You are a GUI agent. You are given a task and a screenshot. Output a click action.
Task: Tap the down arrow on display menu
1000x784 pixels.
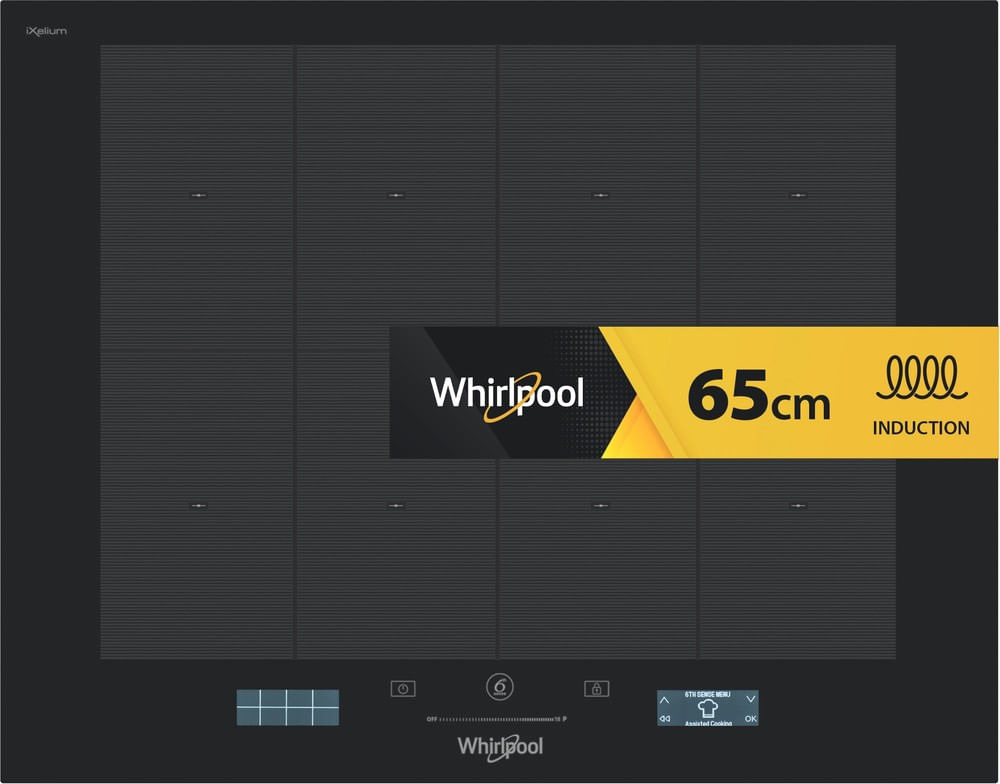tap(751, 699)
